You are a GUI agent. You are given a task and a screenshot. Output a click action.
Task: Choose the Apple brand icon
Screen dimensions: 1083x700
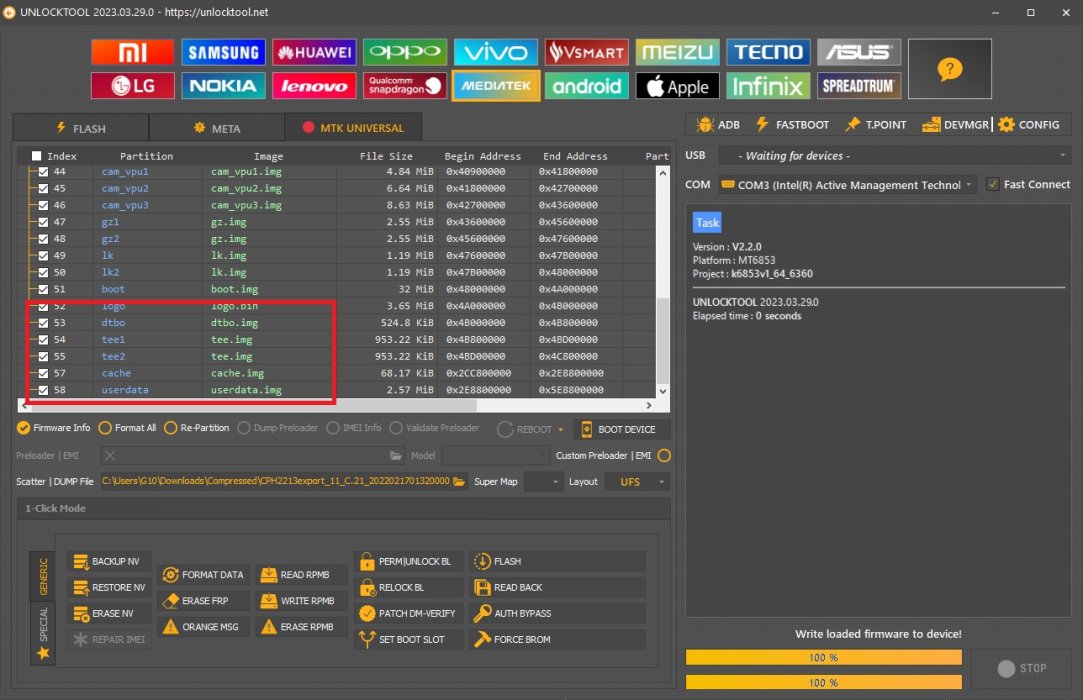(x=678, y=86)
